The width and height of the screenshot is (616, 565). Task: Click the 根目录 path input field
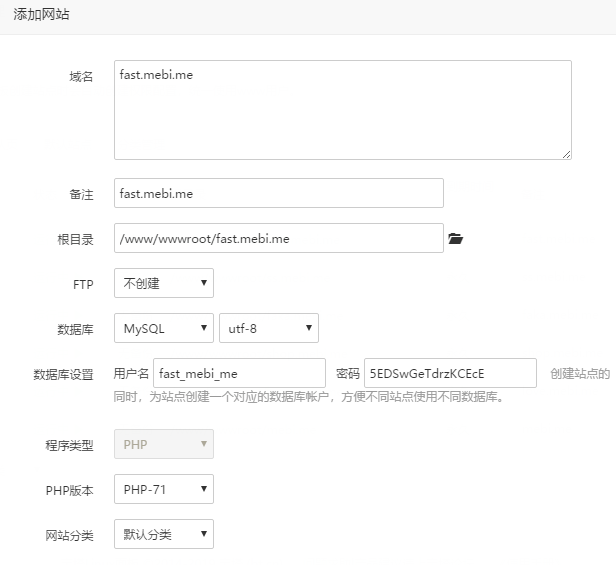coord(278,238)
